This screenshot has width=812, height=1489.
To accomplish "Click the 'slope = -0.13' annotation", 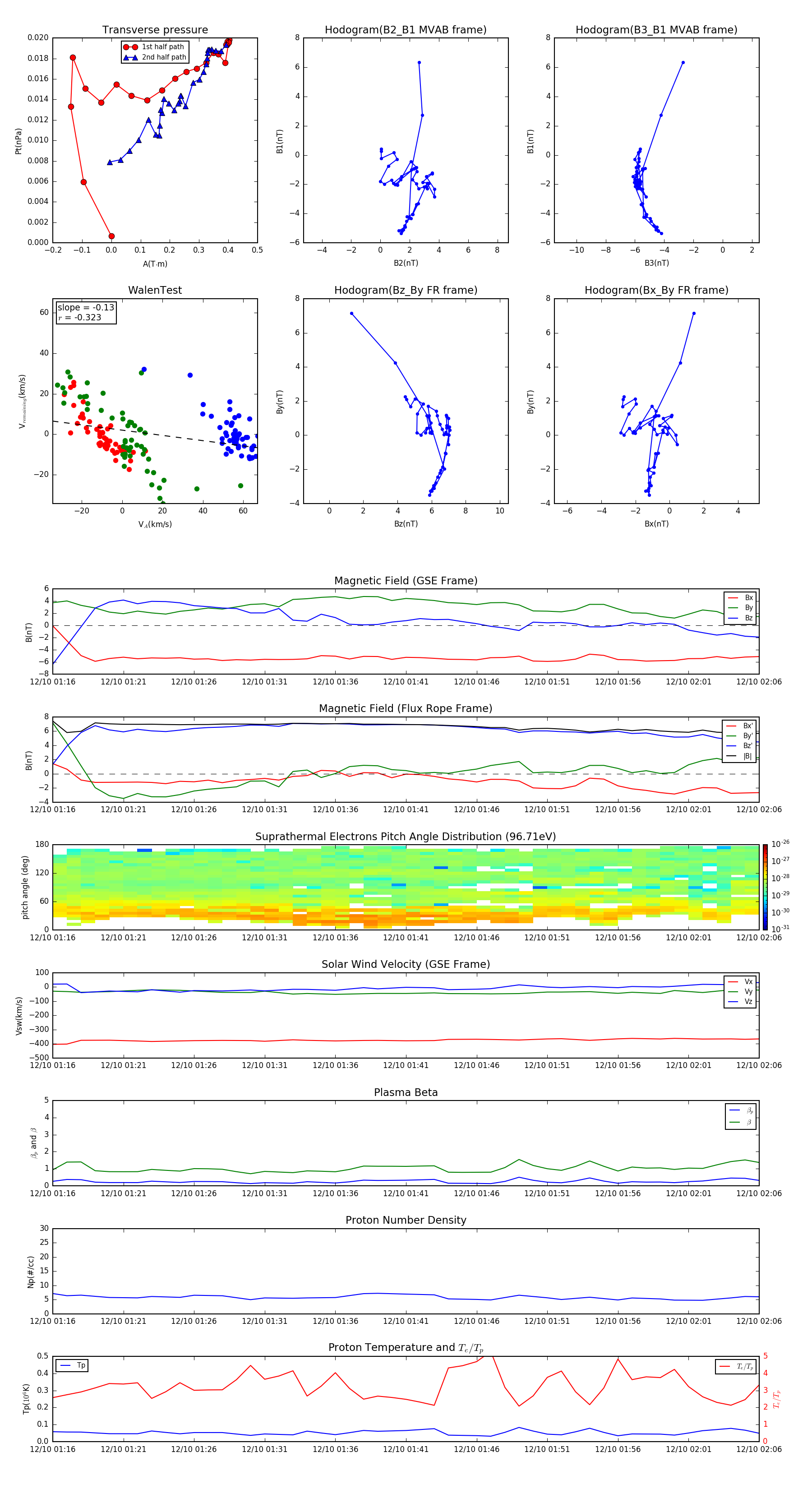I will pyautogui.click(x=86, y=308).
